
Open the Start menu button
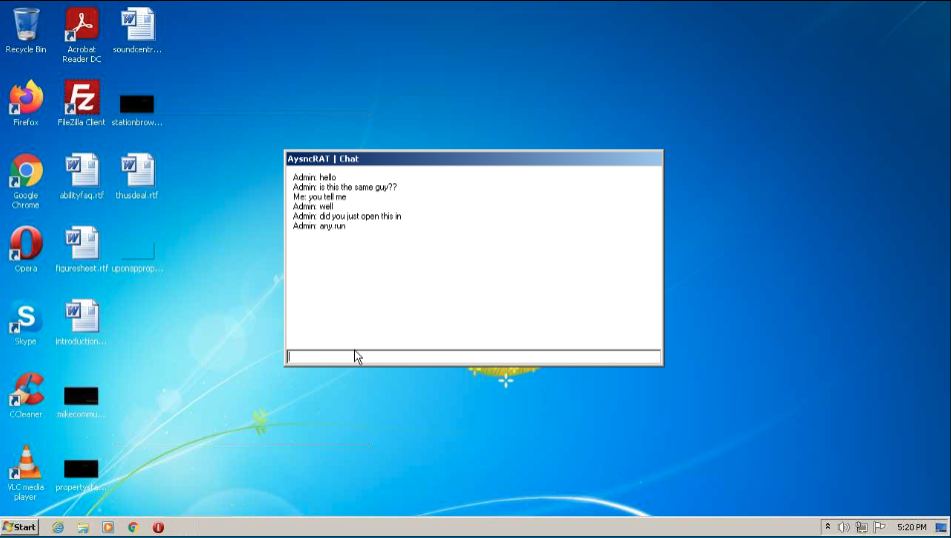tap(19, 527)
